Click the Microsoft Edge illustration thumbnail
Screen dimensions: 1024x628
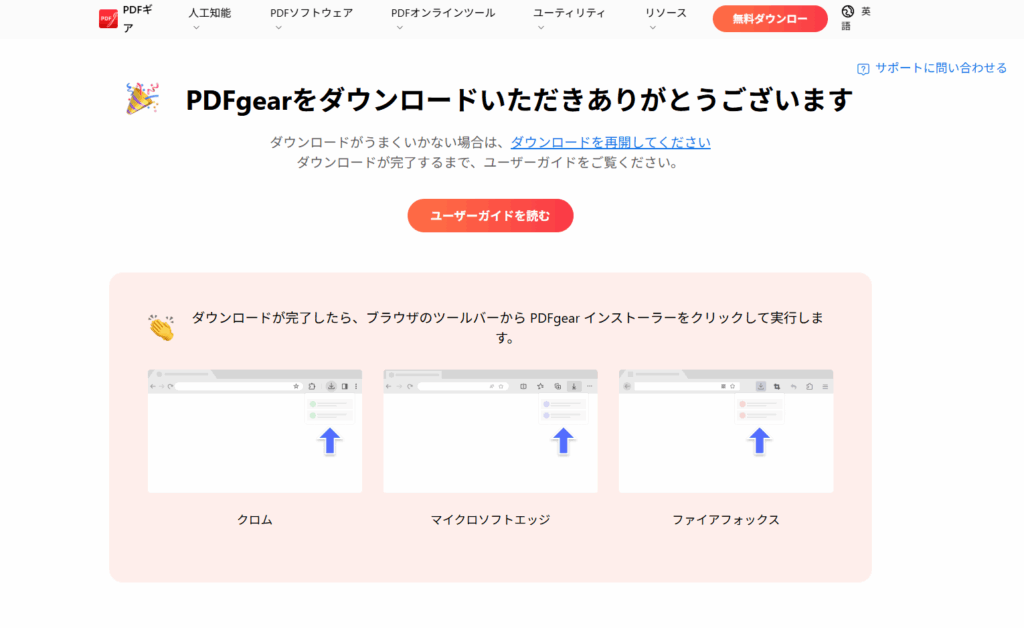490,431
